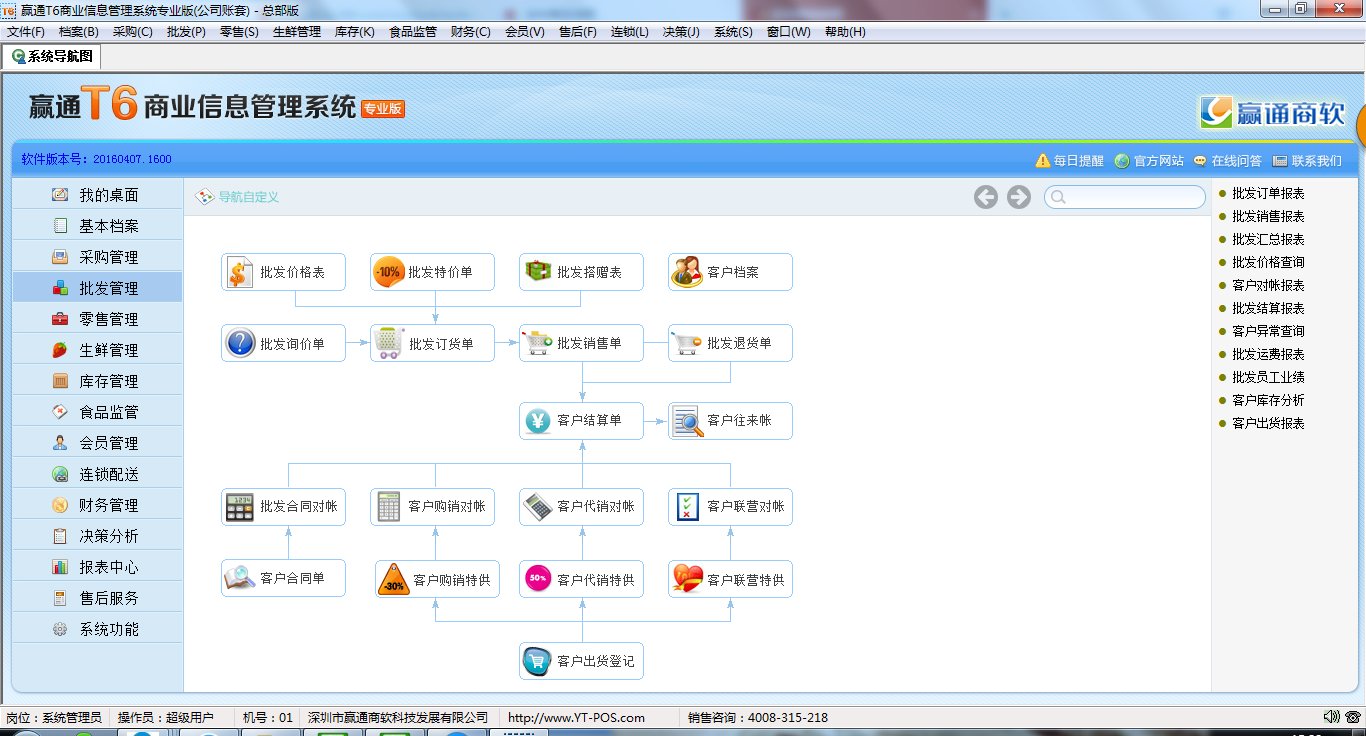The height and width of the screenshot is (736, 1366).
Task: Open 客户购销特供 -30% tag node
Action: coord(437,579)
